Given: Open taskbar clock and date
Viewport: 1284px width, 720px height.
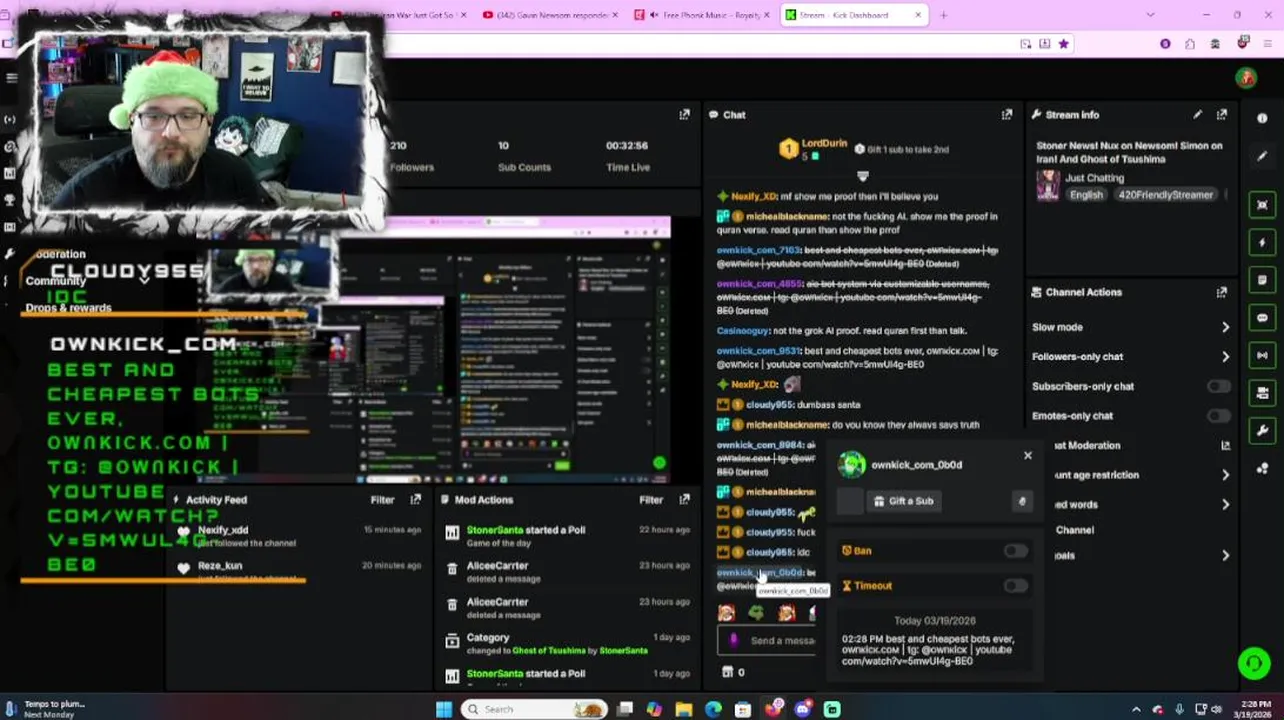Looking at the screenshot, I should pyautogui.click(x=1255, y=709).
